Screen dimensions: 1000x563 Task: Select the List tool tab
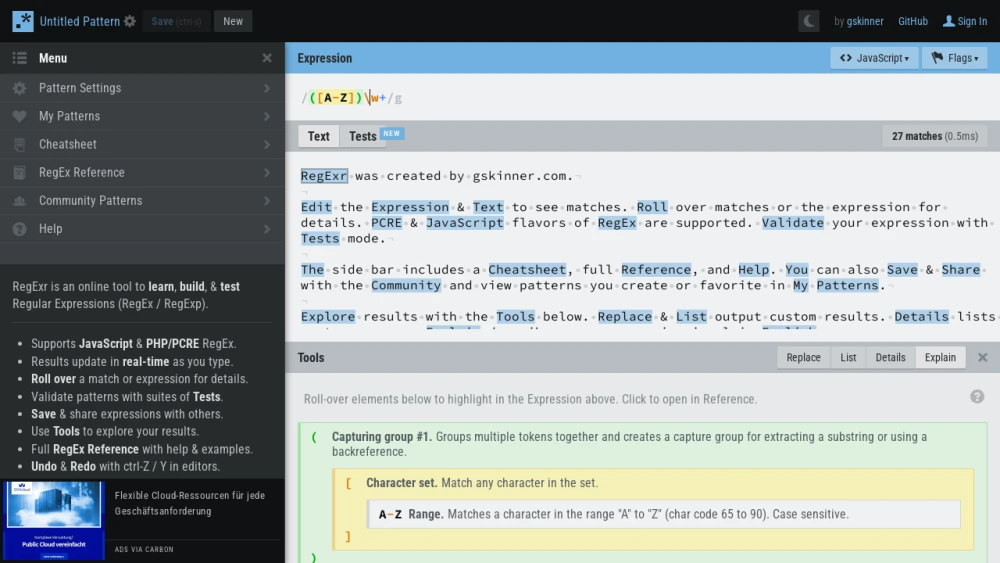point(848,358)
